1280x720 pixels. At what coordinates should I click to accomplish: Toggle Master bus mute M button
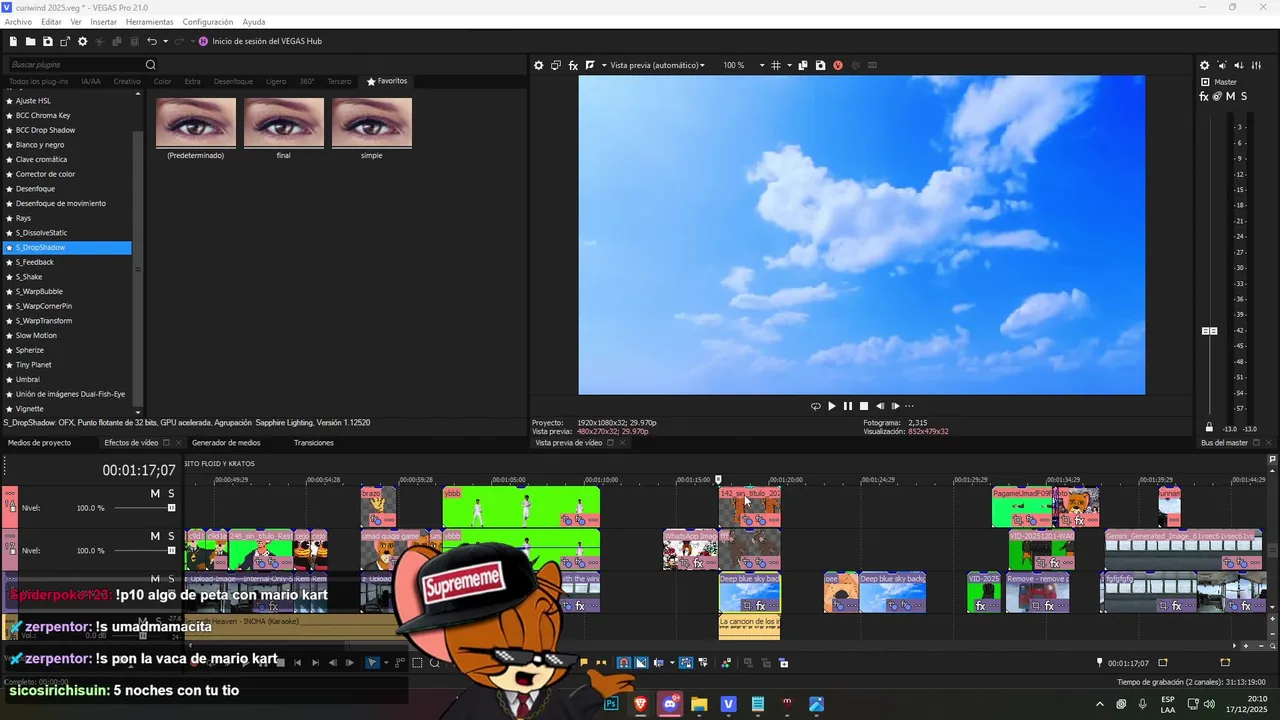[x=1230, y=96]
